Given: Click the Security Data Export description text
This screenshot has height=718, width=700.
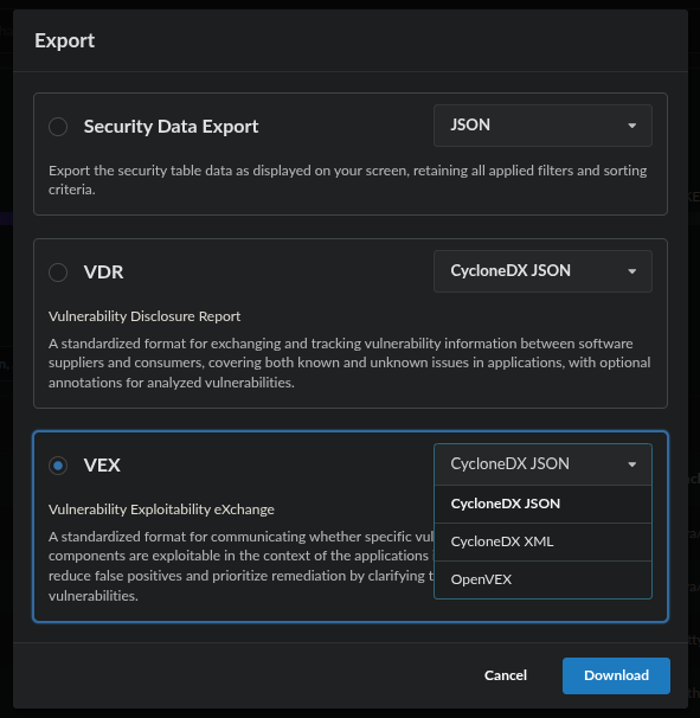Looking at the screenshot, I should point(347,179).
